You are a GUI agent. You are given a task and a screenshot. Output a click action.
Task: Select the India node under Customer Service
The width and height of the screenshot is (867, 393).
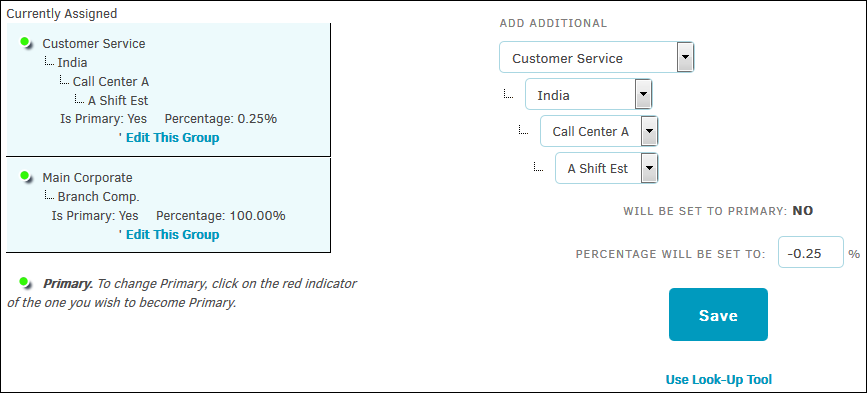coord(72,62)
